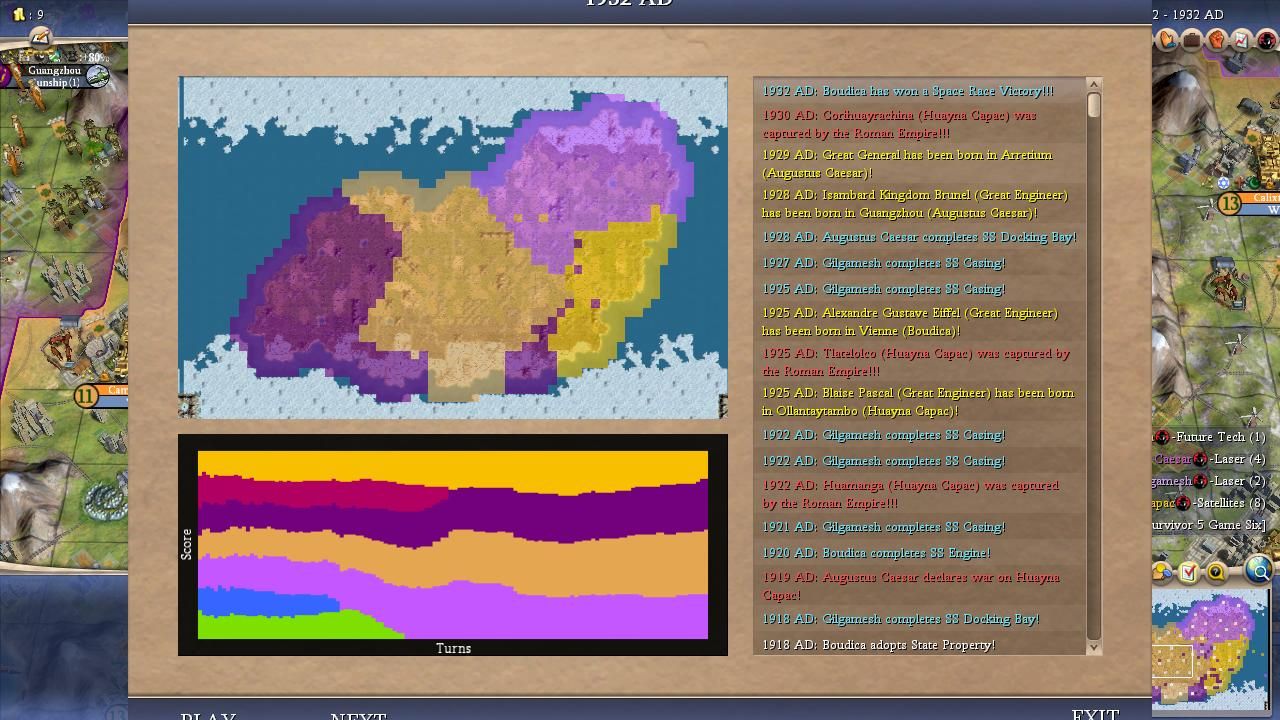Open the globe view magnifier icon
1280x720 pixels.
tap(1259, 571)
